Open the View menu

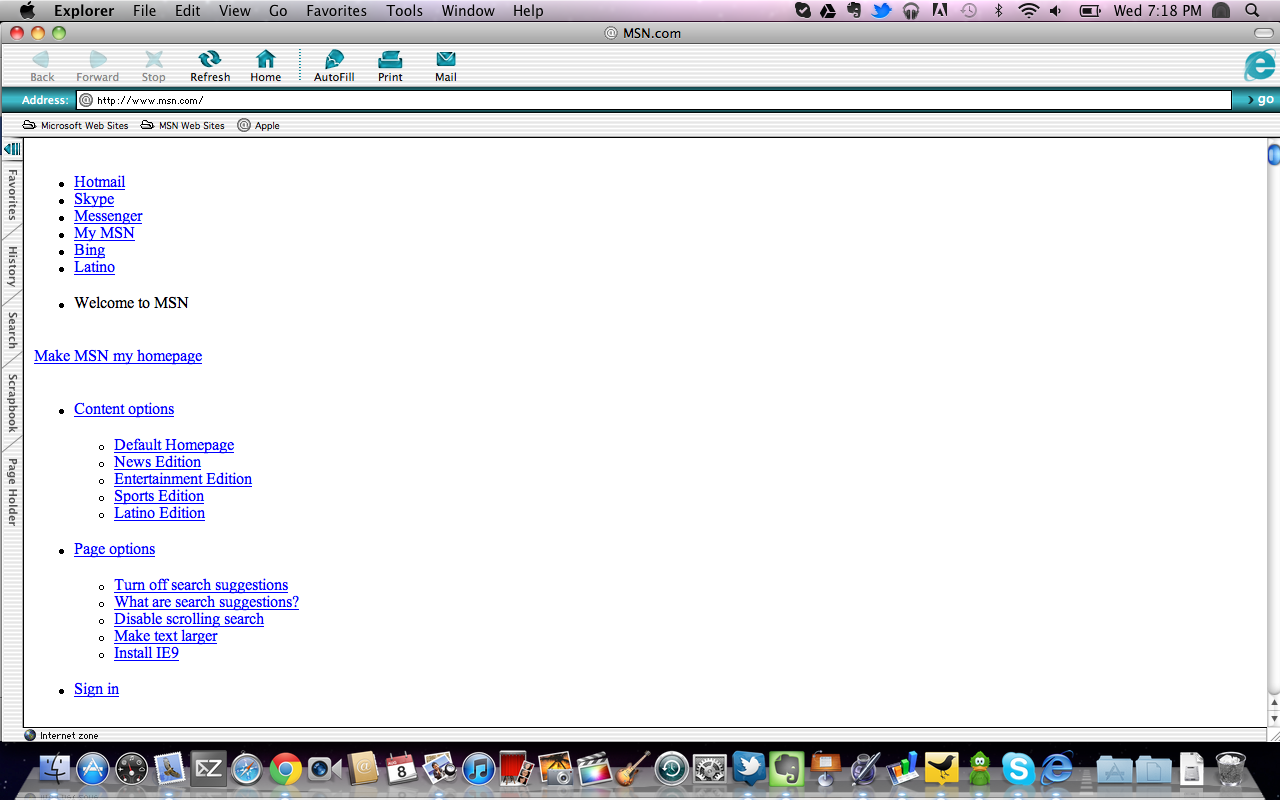click(235, 11)
